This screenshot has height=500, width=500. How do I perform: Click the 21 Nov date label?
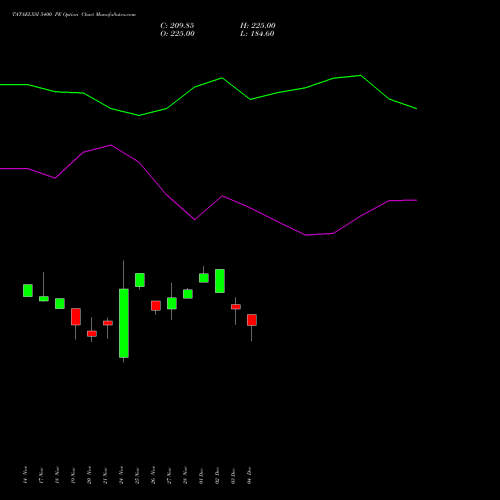point(105,475)
